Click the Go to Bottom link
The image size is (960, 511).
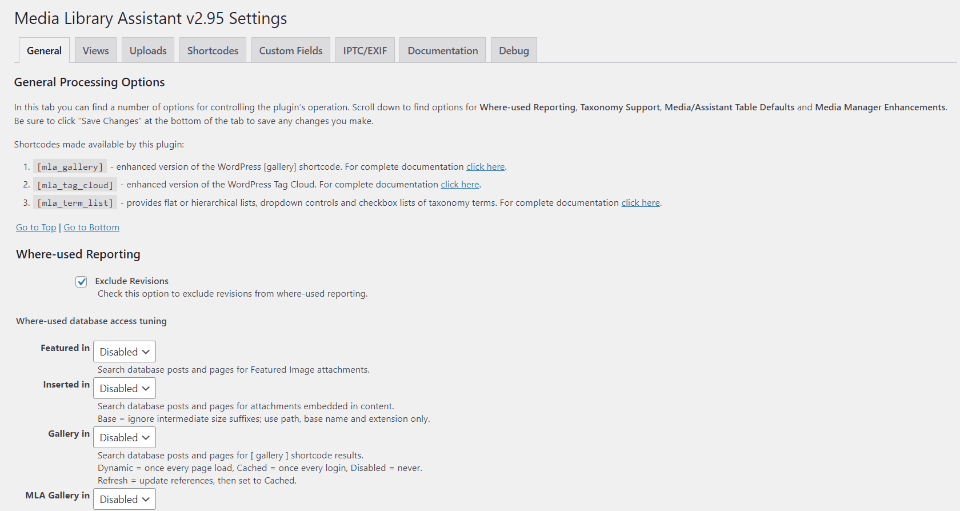(x=91, y=228)
